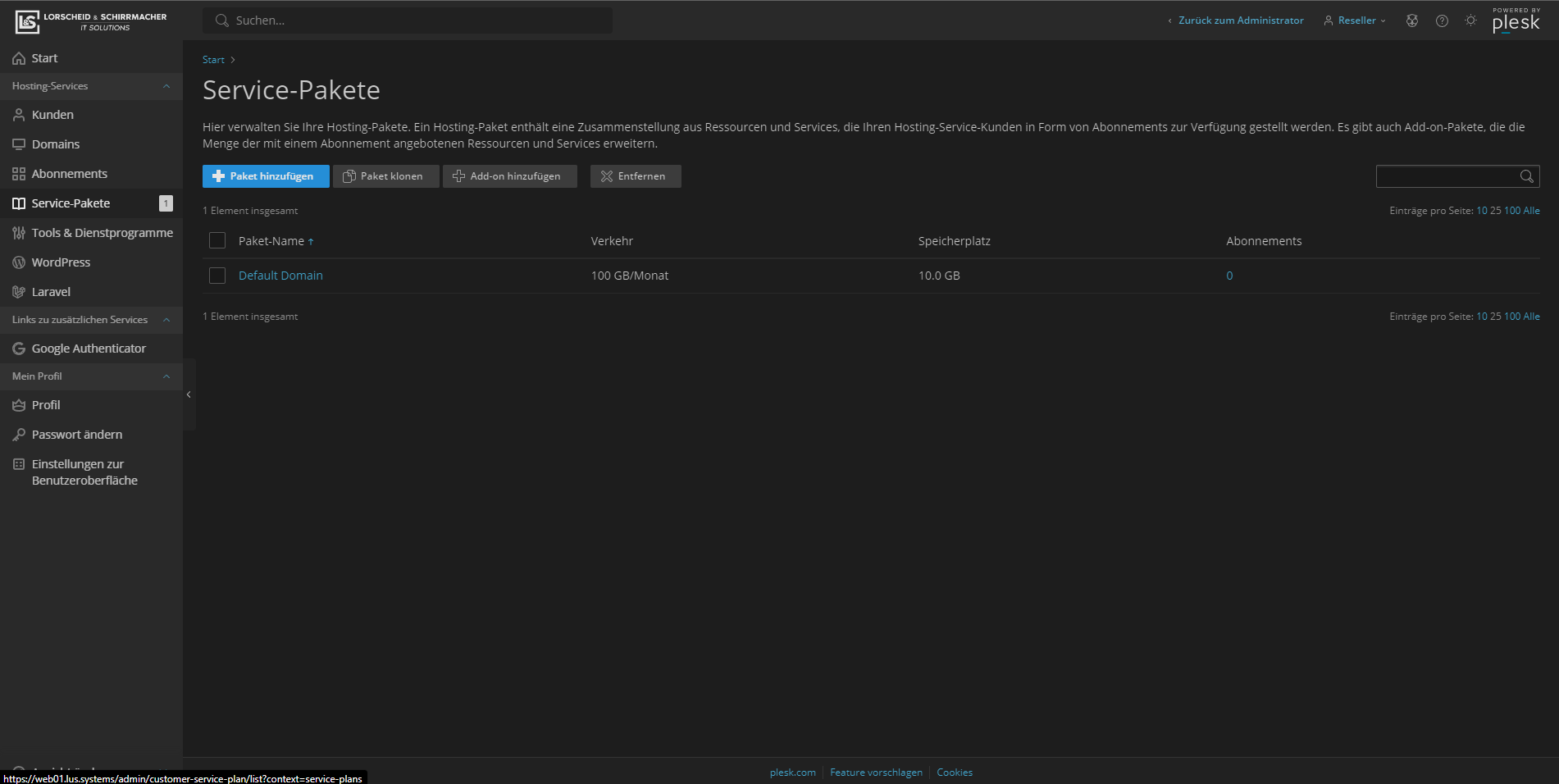The height and width of the screenshot is (784, 1559).
Task: Click the help question mark icon
Action: 1442,21
